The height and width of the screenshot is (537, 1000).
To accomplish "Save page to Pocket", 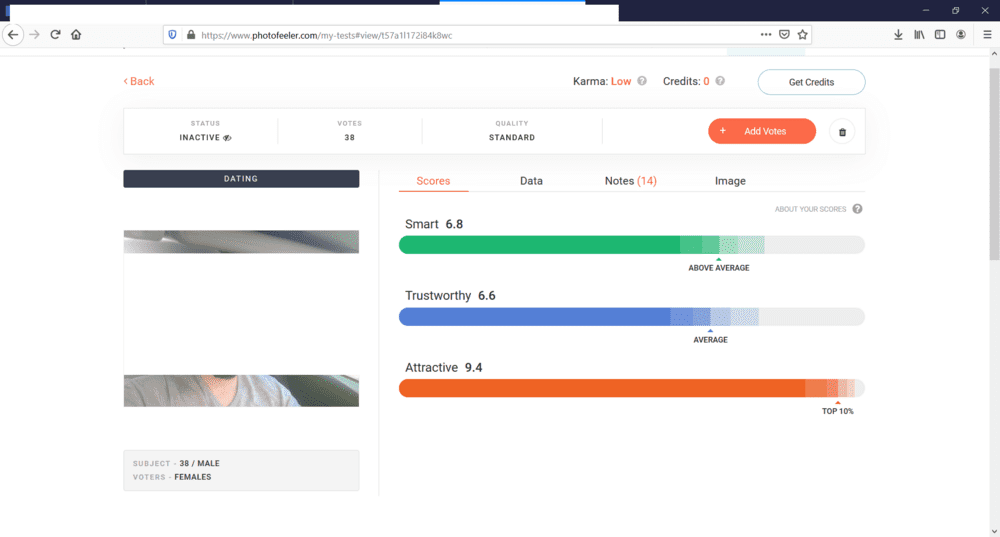I will tap(784, 34).
